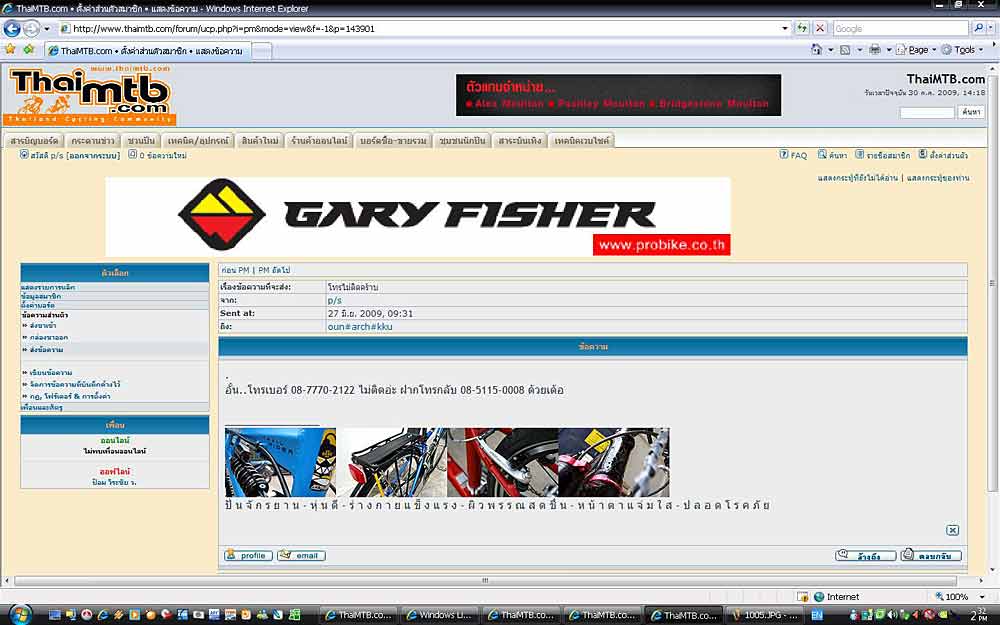Select the ThaiMTB.com browser tab
Image resolution: width=1000 pixels, height=625 pixels.
click(148, 51)
